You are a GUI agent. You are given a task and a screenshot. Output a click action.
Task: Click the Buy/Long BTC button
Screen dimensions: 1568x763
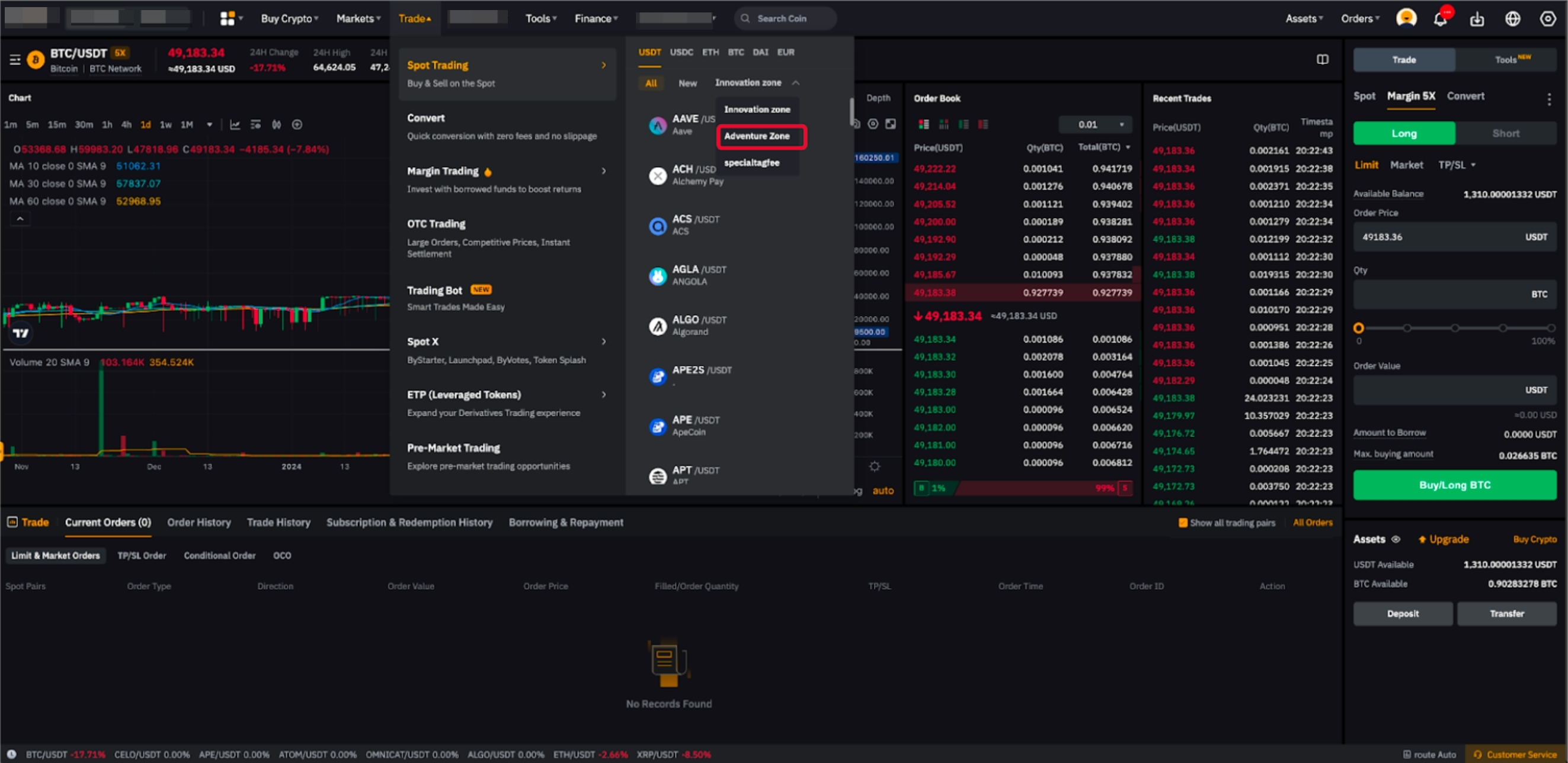pos(1454,485)
